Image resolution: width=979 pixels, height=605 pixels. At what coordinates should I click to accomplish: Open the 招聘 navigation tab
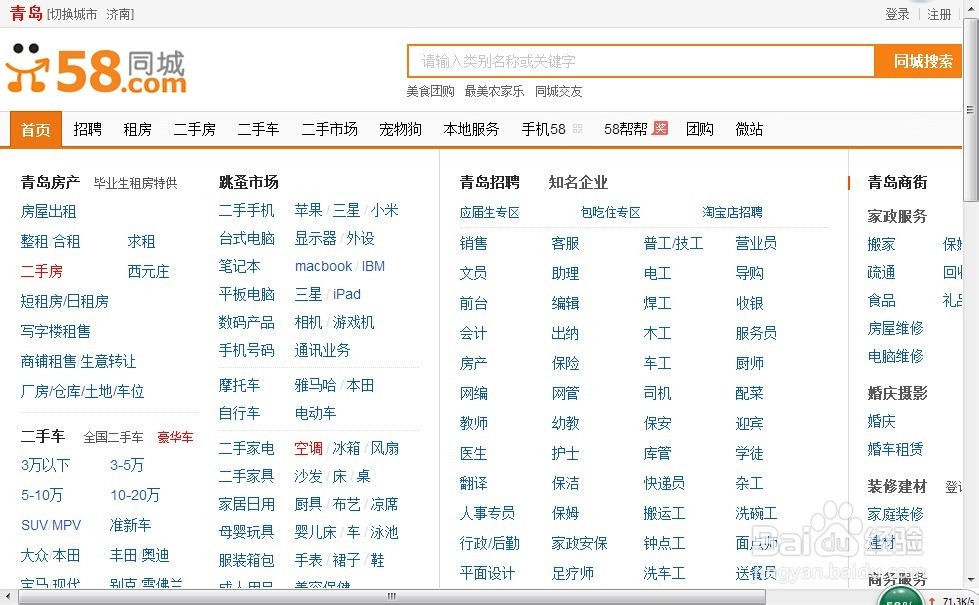click(x=87, y=129)
